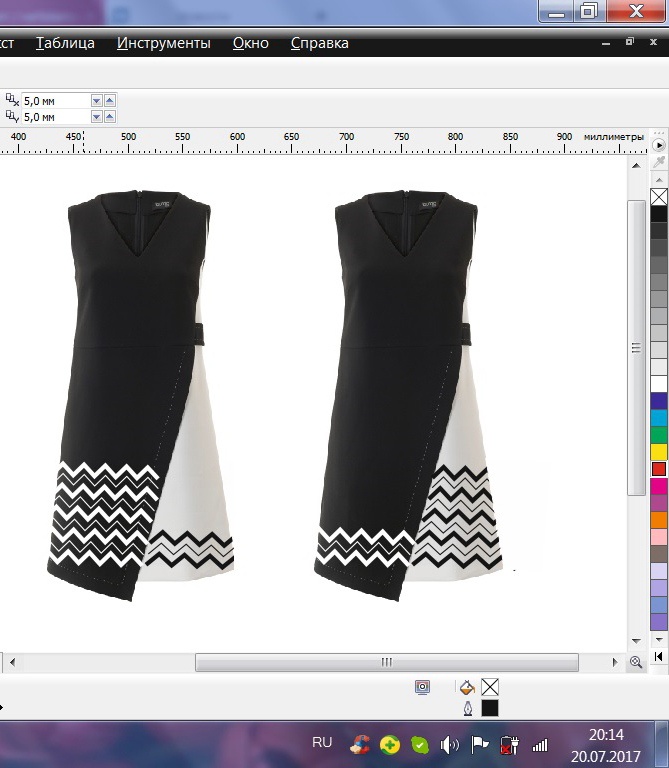Click the Окно menu item
Image resolution: width=669 pixels, height=768 pixels.
251,43
